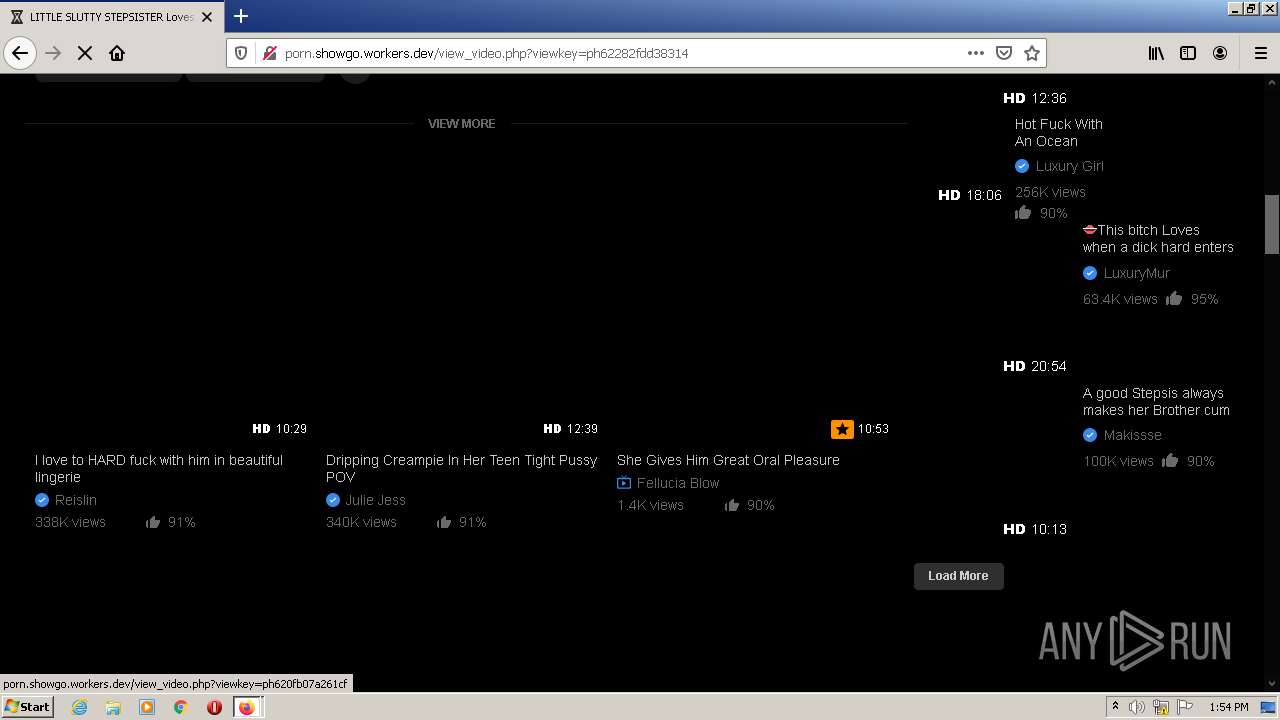Go back to the previous page
Screen dimensions: 1280x720
[20, 53]
